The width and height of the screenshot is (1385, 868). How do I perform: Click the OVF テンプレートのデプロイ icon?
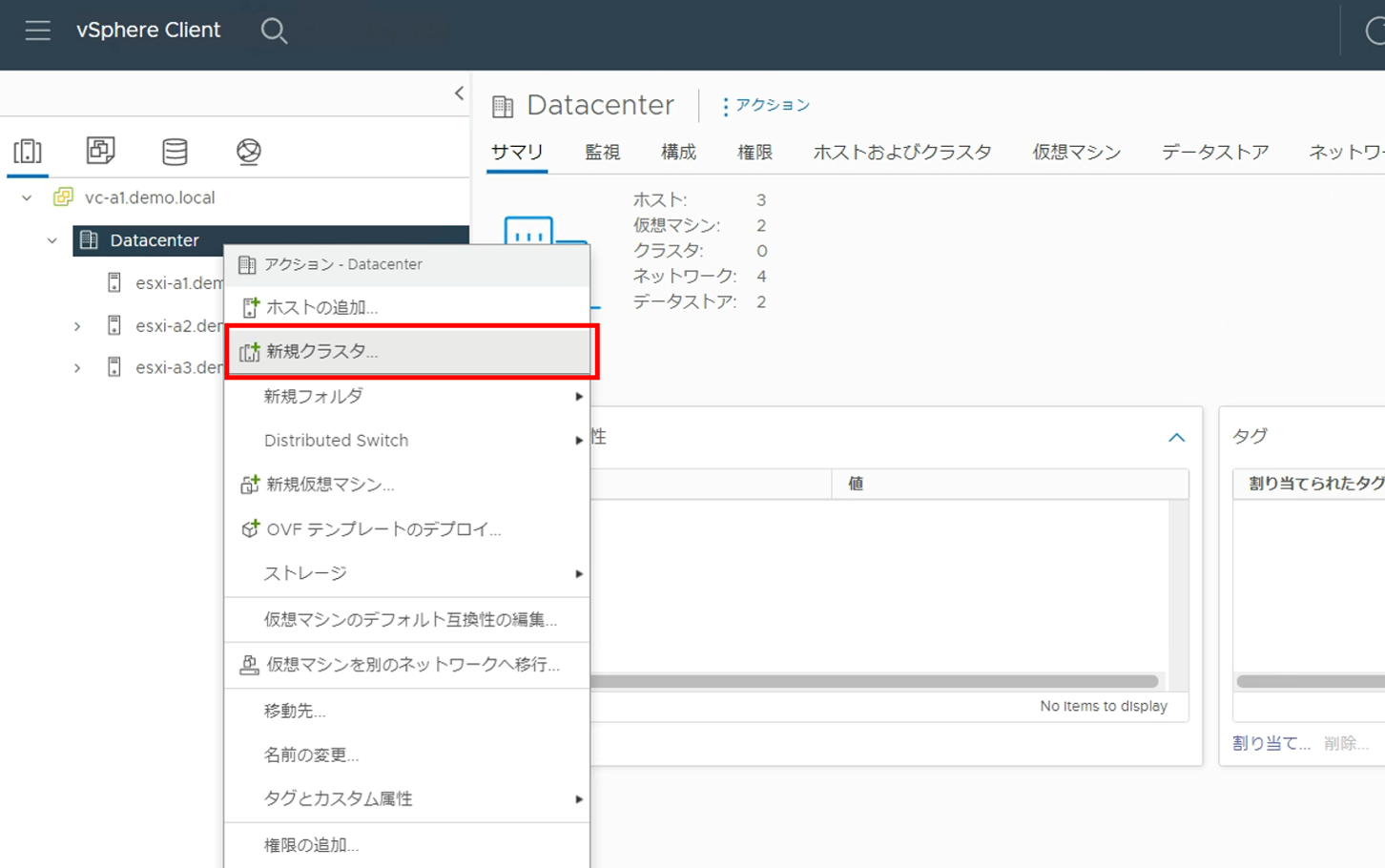250,528
